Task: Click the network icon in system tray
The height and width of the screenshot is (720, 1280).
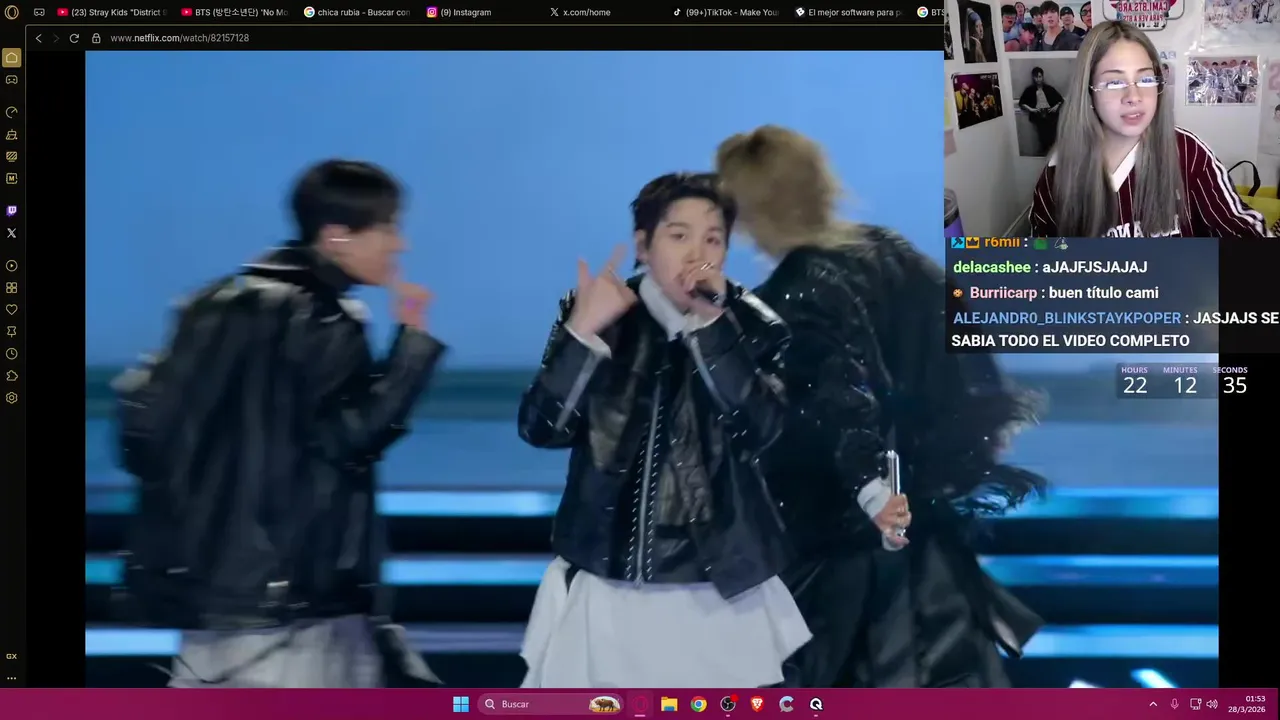Action: (1195, 704)
